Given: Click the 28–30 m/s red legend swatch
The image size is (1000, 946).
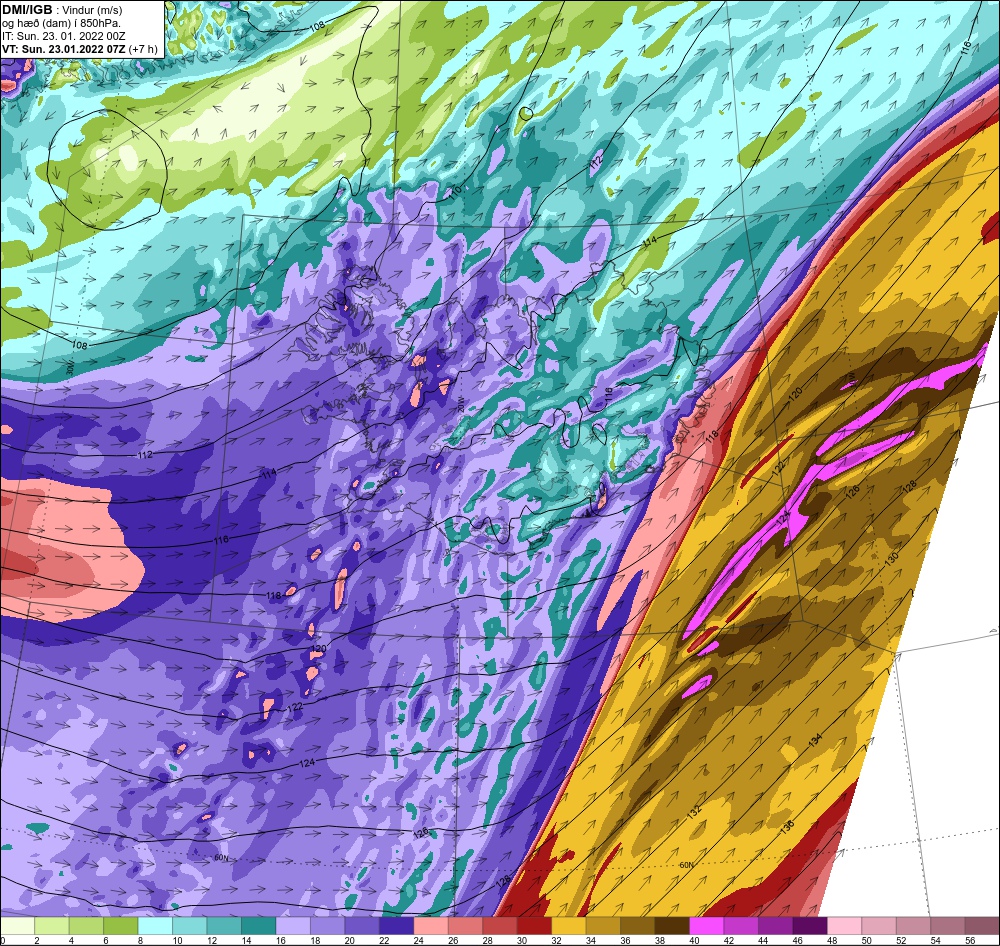Looking at the screenshot, I should [x=500, y=926].
